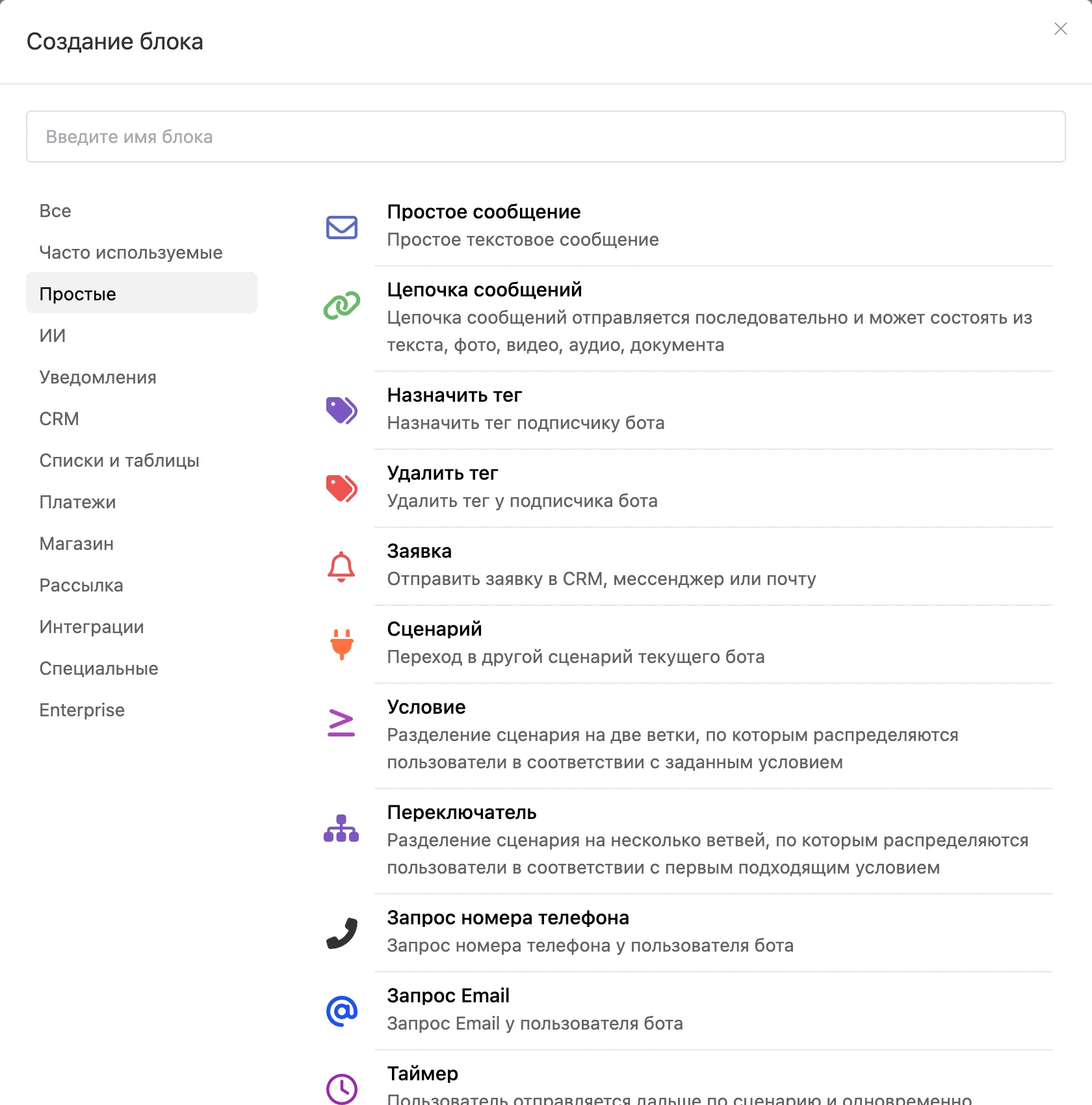Select the green chain link icon
Screen dimensions: 1092x1105
tap(342, 305)
